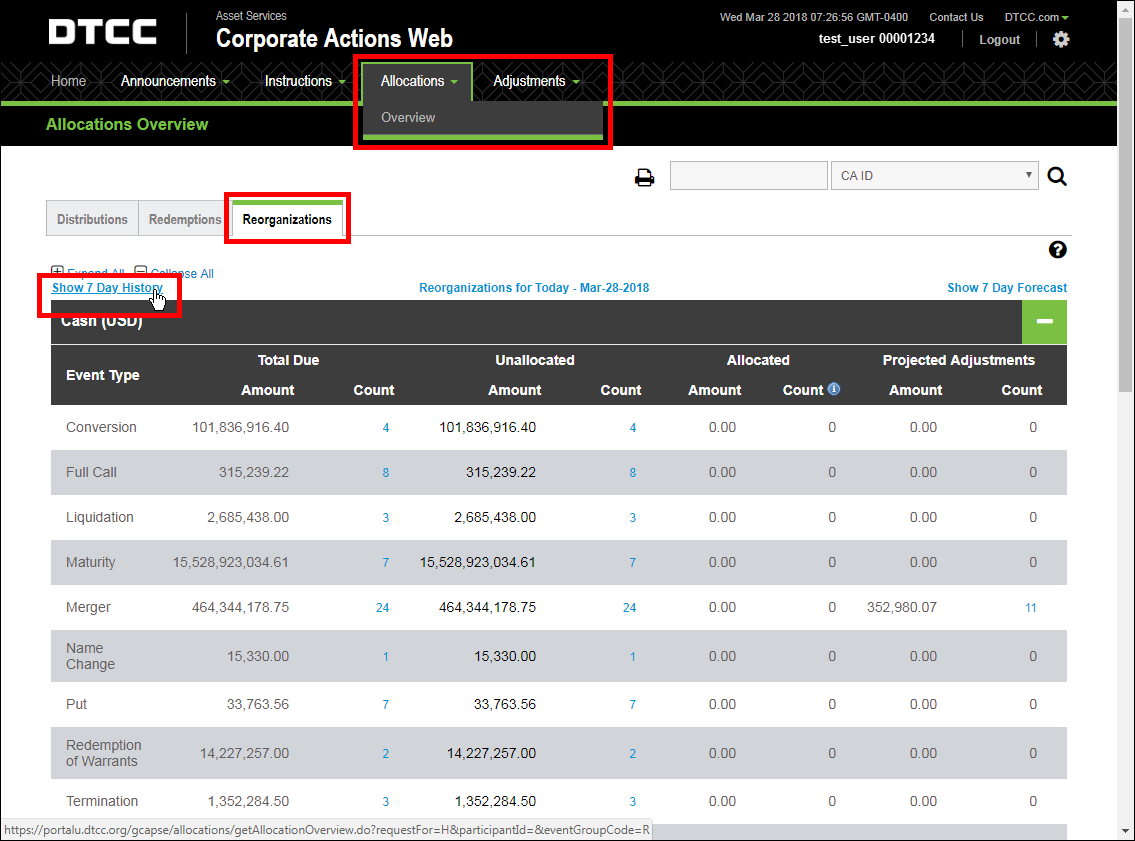This screenshot has height=841, width=1135.
Task: Collapse Cash (USD) via green minus icon
Action: (1044, 322)
